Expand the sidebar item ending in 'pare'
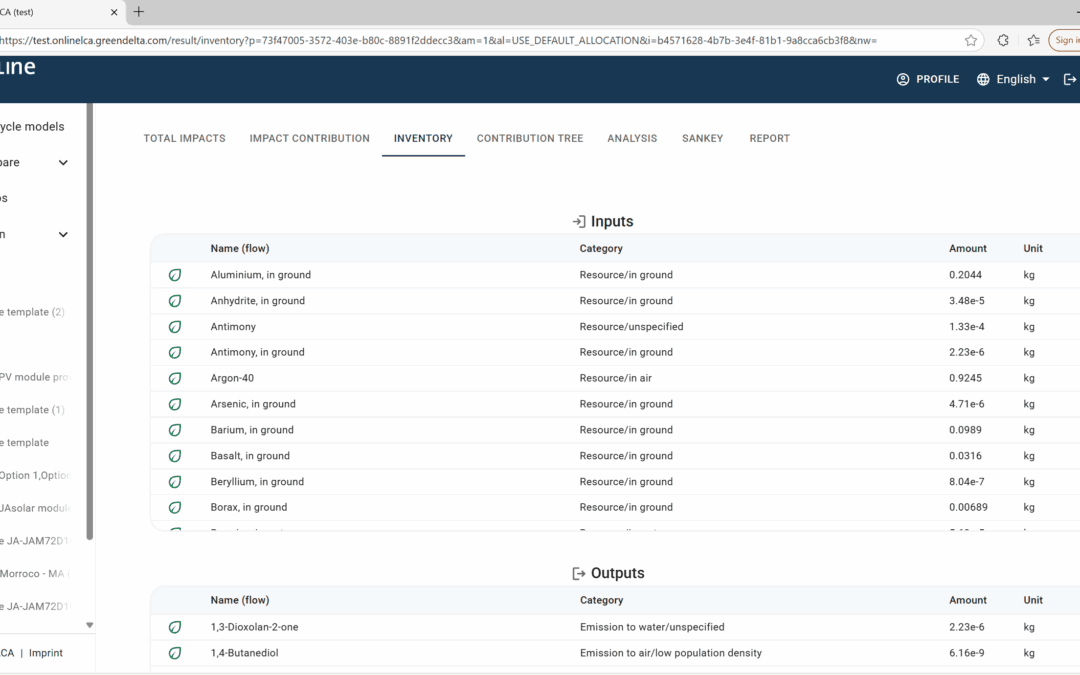Image resolution: width=1080 pixels, height=675 pixels. coord(62,163)
